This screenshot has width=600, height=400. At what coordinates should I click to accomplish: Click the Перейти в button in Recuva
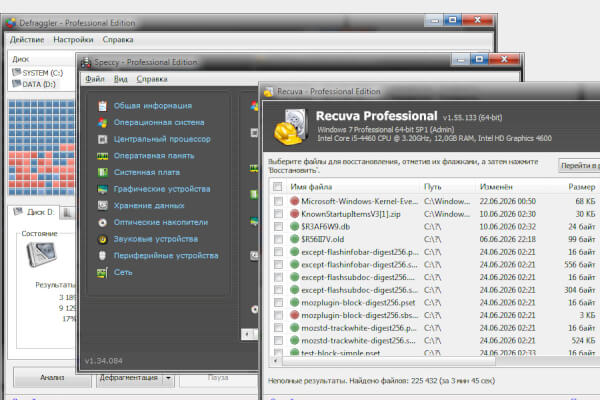[579, 165]
